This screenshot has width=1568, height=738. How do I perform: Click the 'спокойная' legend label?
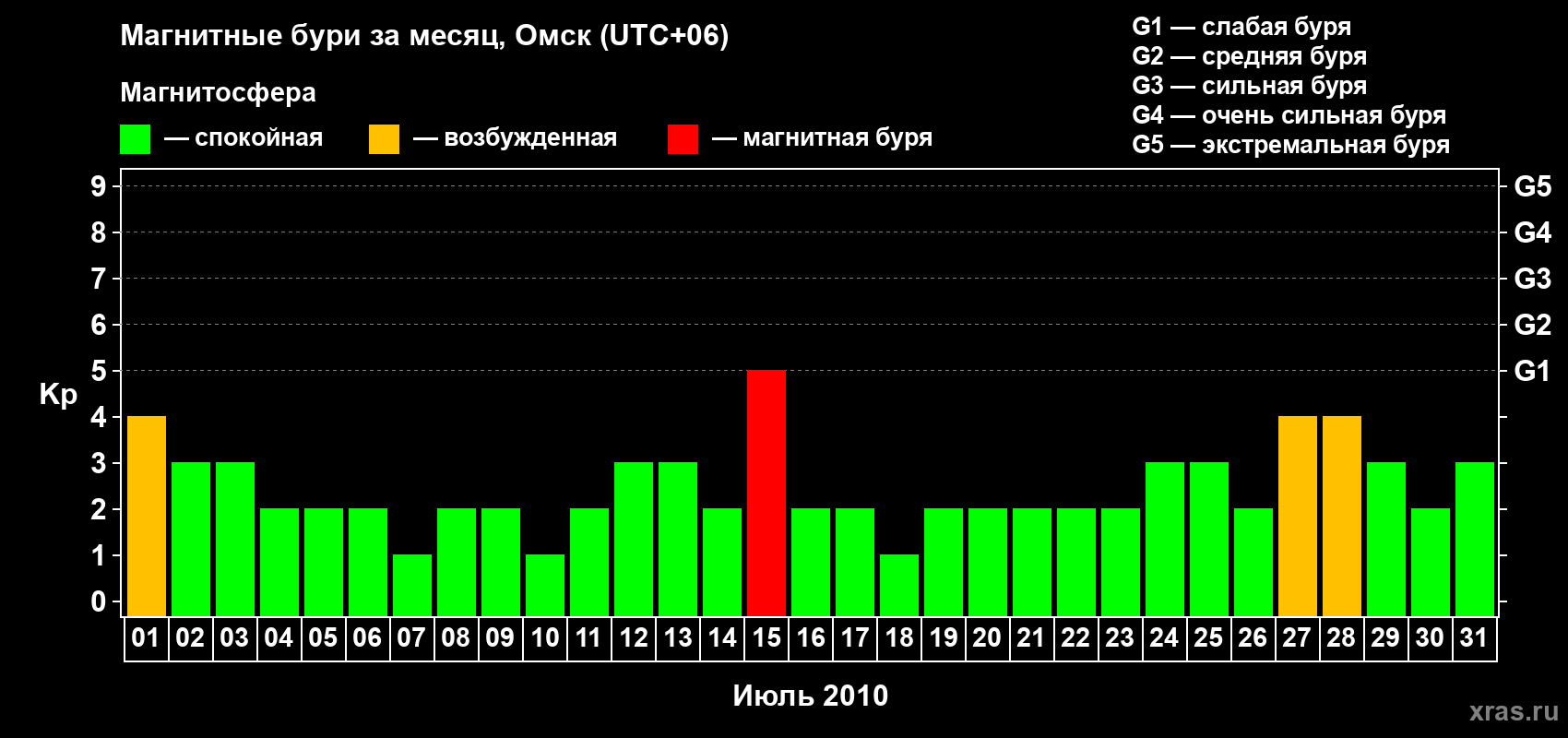pos(259,138)
